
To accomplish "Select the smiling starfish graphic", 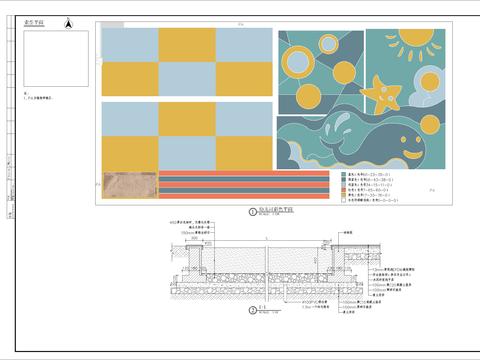I will (381, 94).
